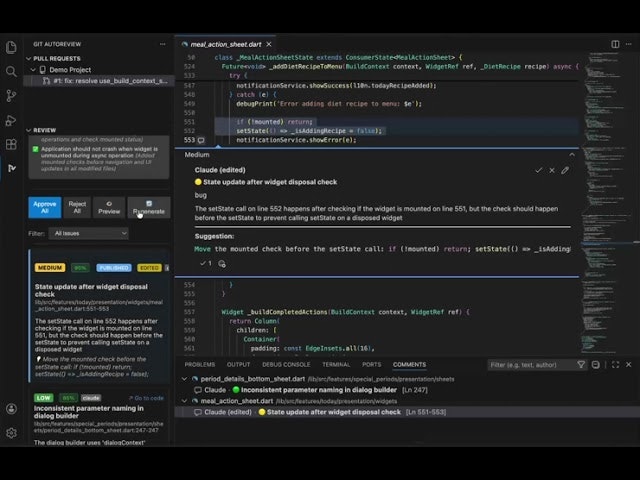This screenshot has width=640, height=480.
Task: Click the Preview button
Action: (109, 207)
